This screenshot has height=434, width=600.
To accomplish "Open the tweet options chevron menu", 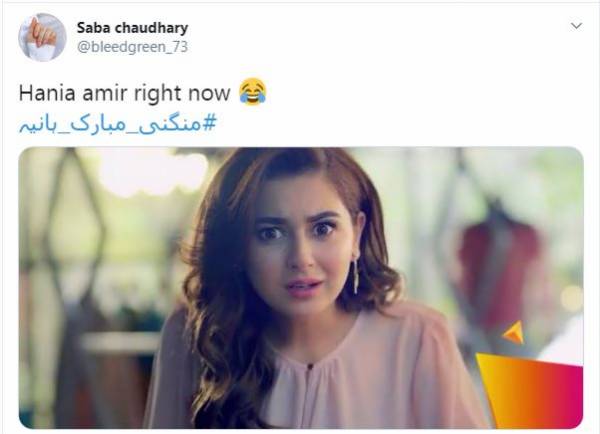I will (576, 26).
